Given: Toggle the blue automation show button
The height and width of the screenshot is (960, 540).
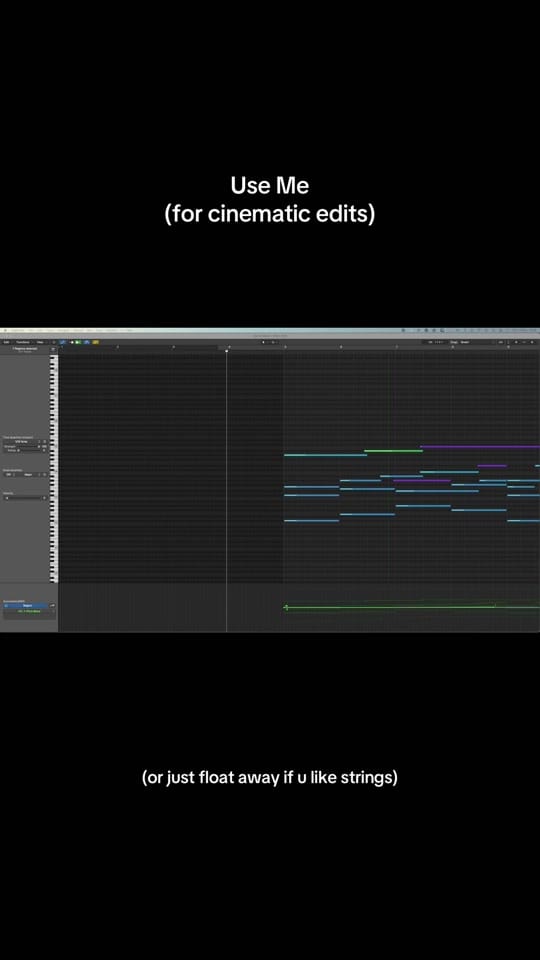Looking at the screenshot, I should pos(62,342).
